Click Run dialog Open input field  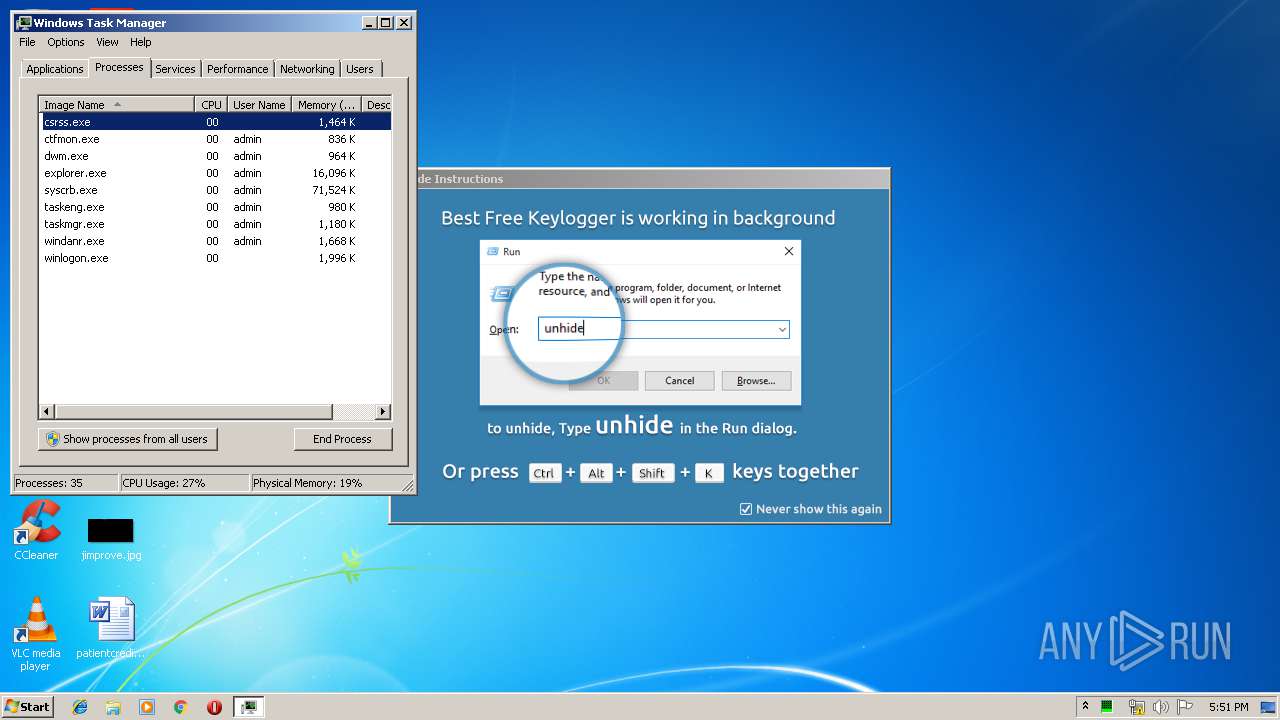tap(664, 329)
